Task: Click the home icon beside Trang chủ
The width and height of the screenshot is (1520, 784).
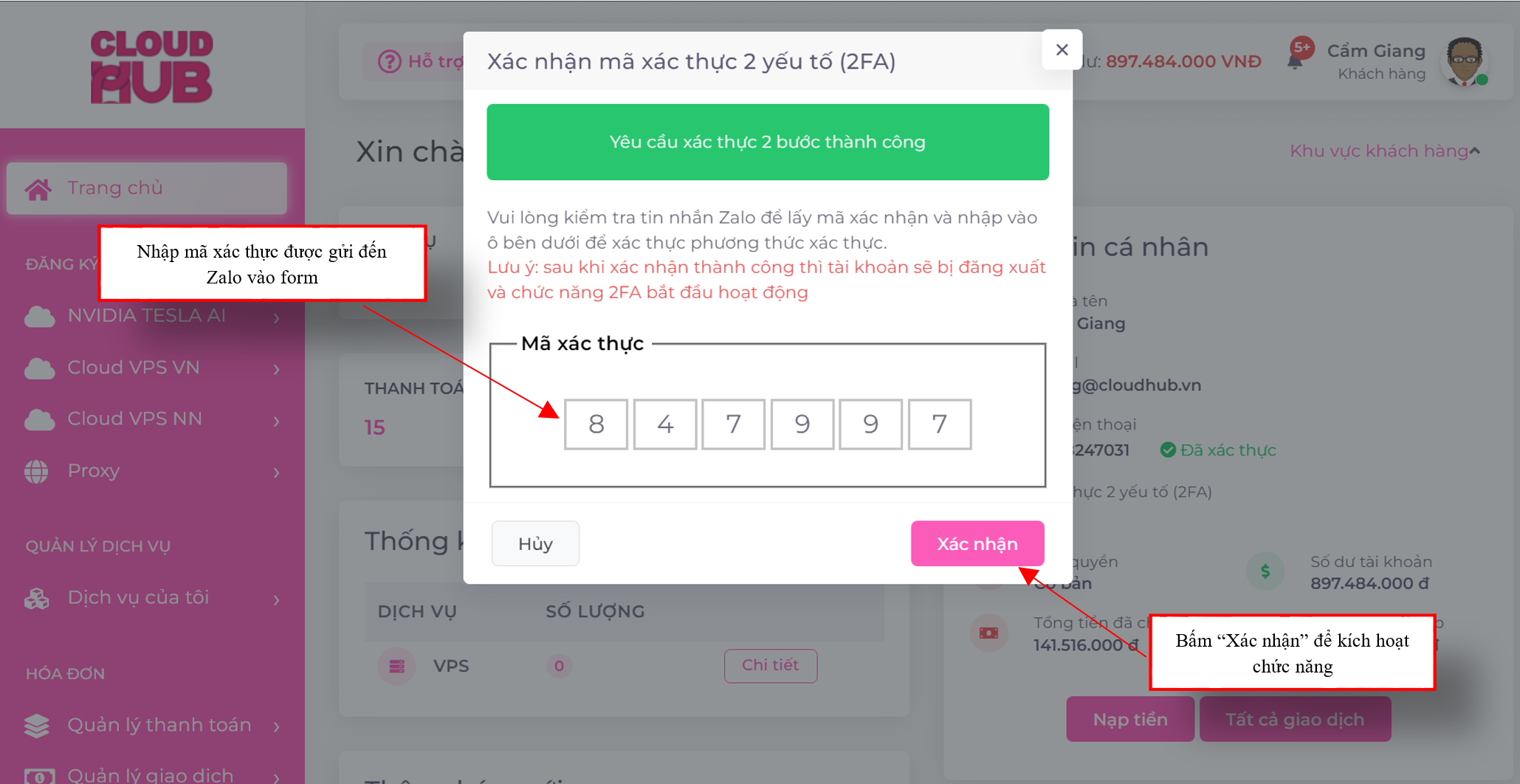Action: [38, 189]
